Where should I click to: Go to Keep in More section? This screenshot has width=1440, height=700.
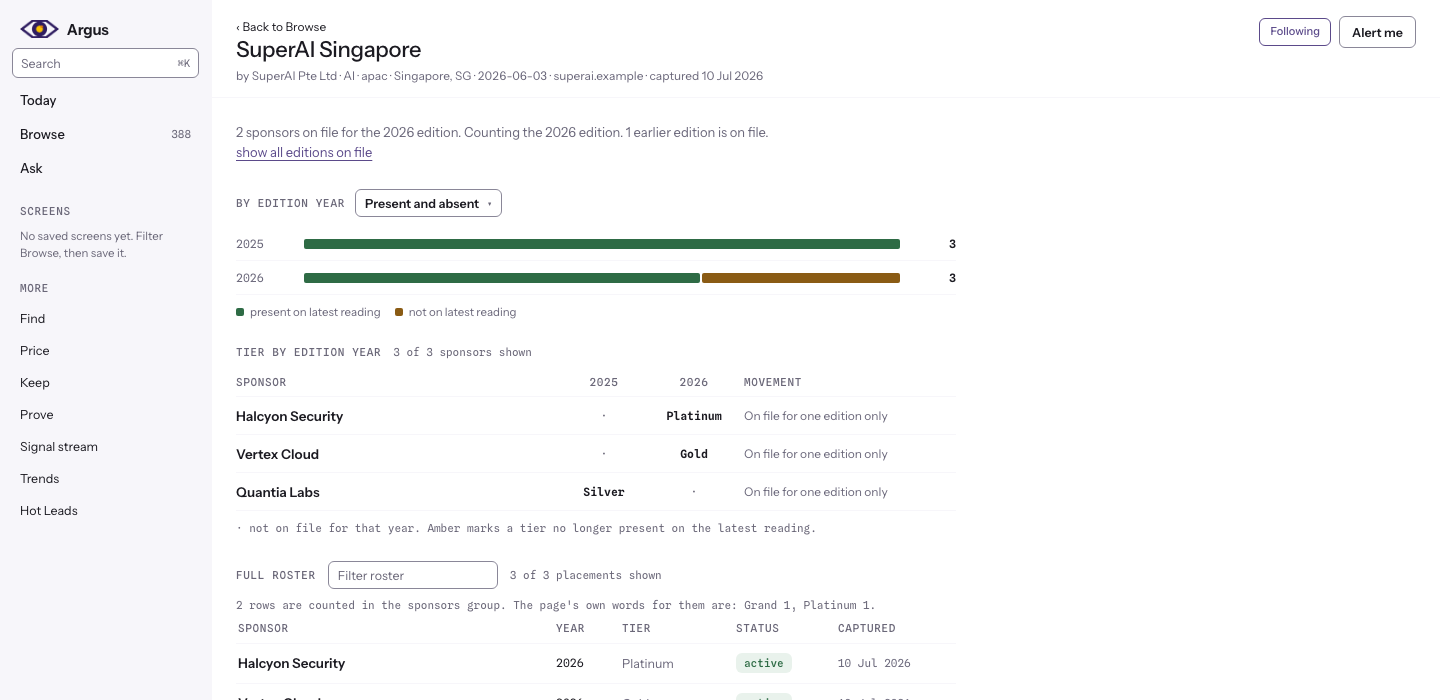coord(35,382)
